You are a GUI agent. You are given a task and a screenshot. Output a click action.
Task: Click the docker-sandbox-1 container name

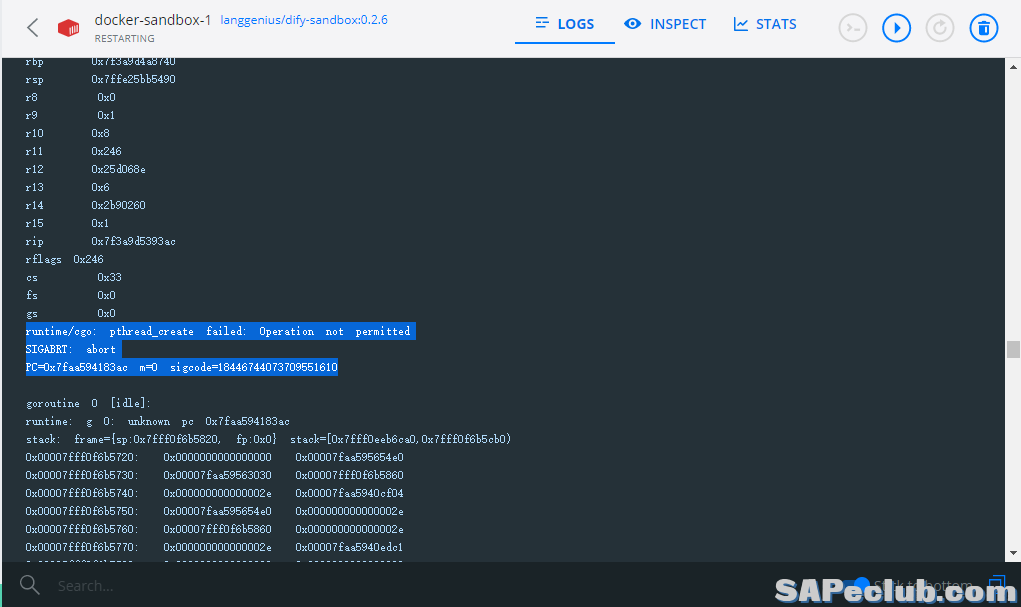[x=152, y=20]
